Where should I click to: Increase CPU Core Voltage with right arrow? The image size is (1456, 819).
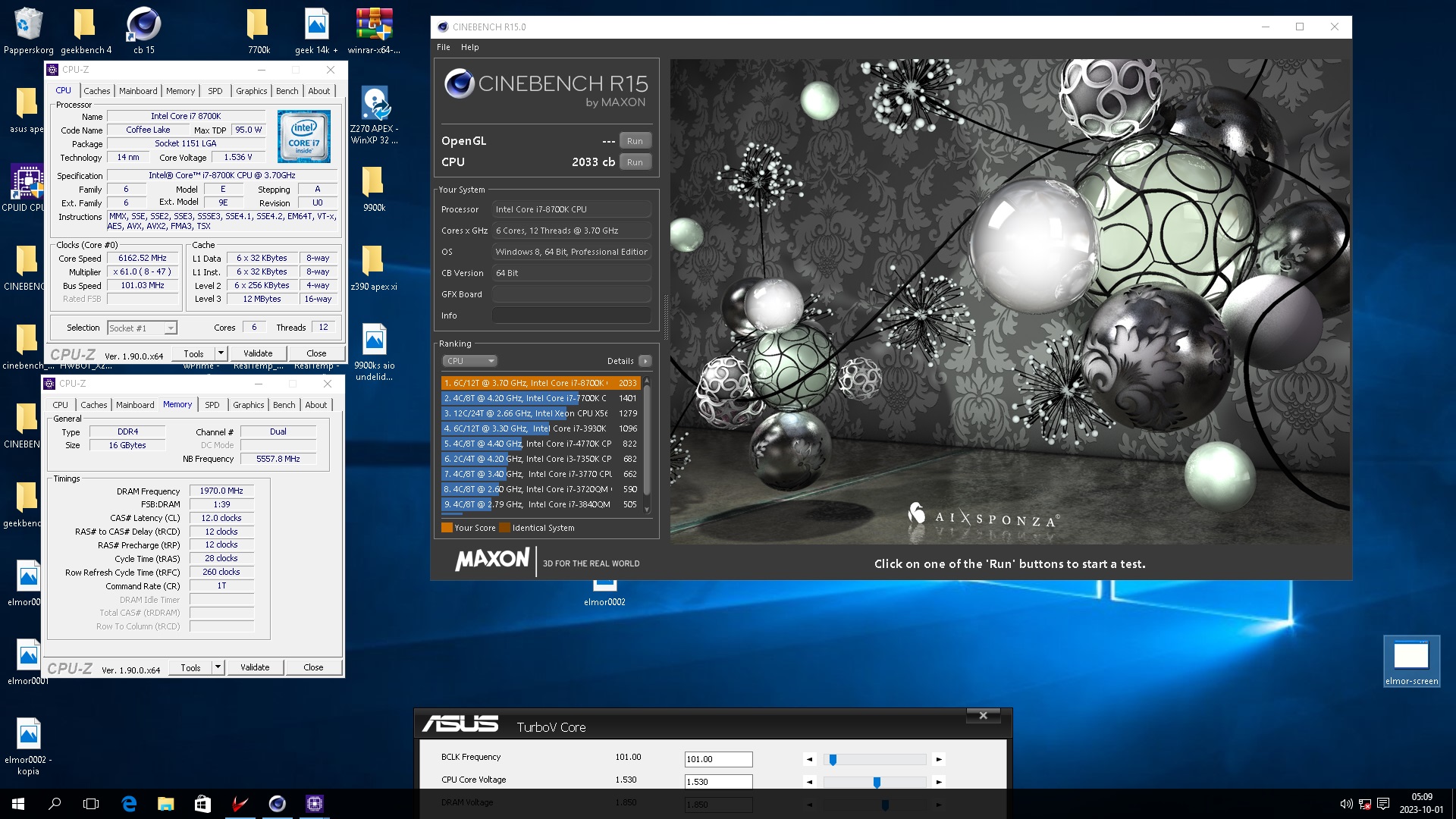[x=939, y=782]
